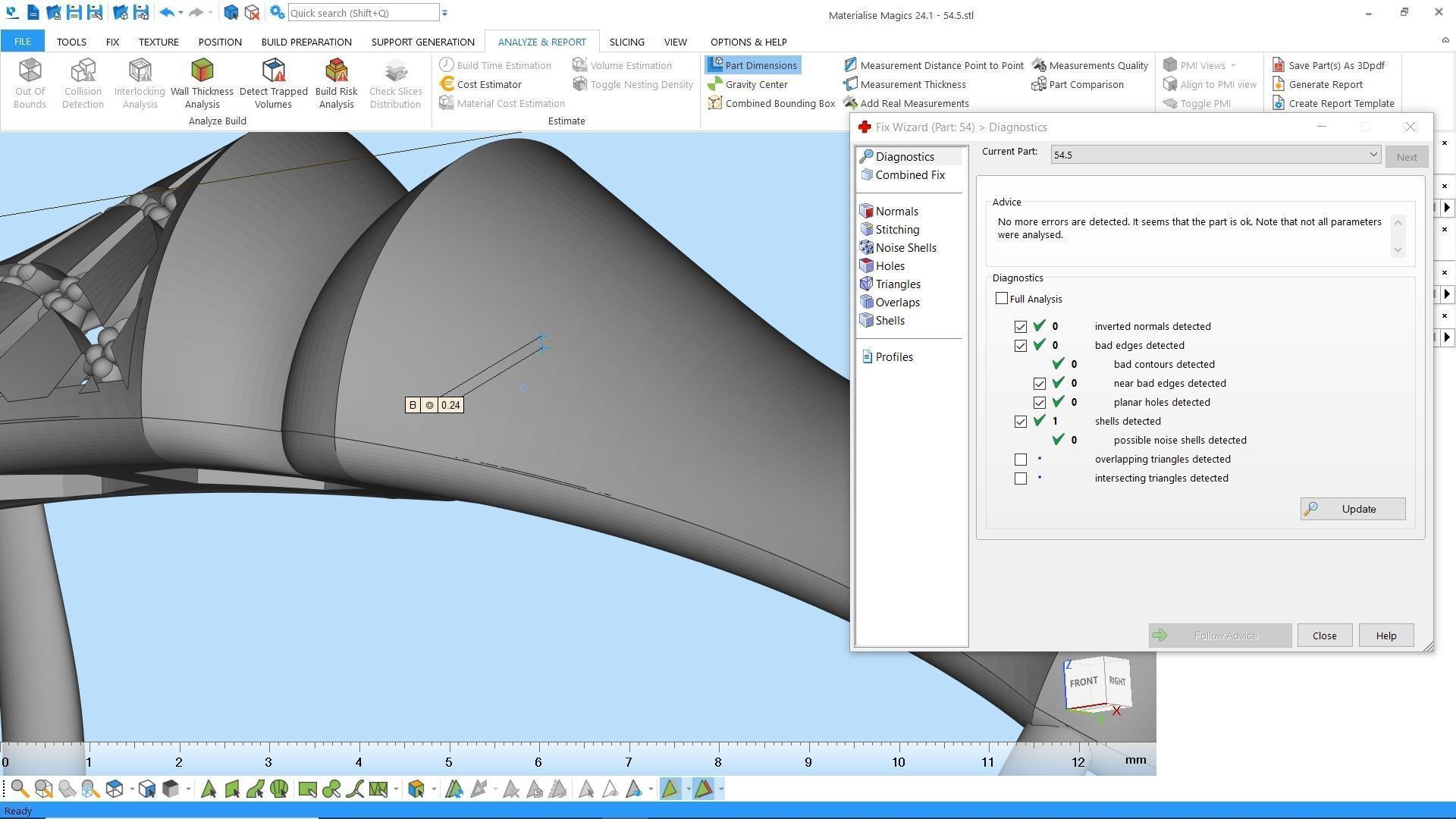
Task: Switch to SUPPORT GENERATION tab
Action: [422, 42]
